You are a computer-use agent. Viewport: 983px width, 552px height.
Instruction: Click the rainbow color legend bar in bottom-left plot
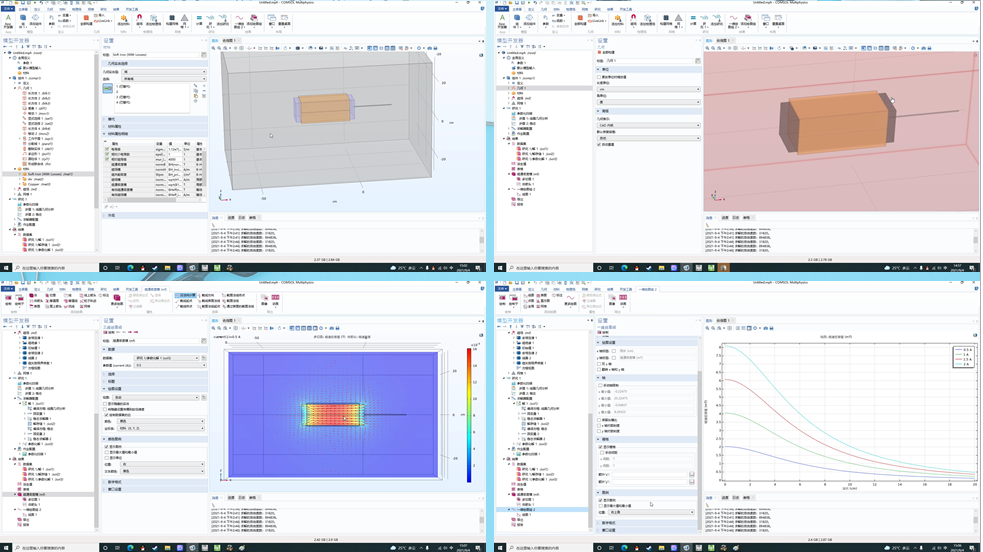point(469,415)
